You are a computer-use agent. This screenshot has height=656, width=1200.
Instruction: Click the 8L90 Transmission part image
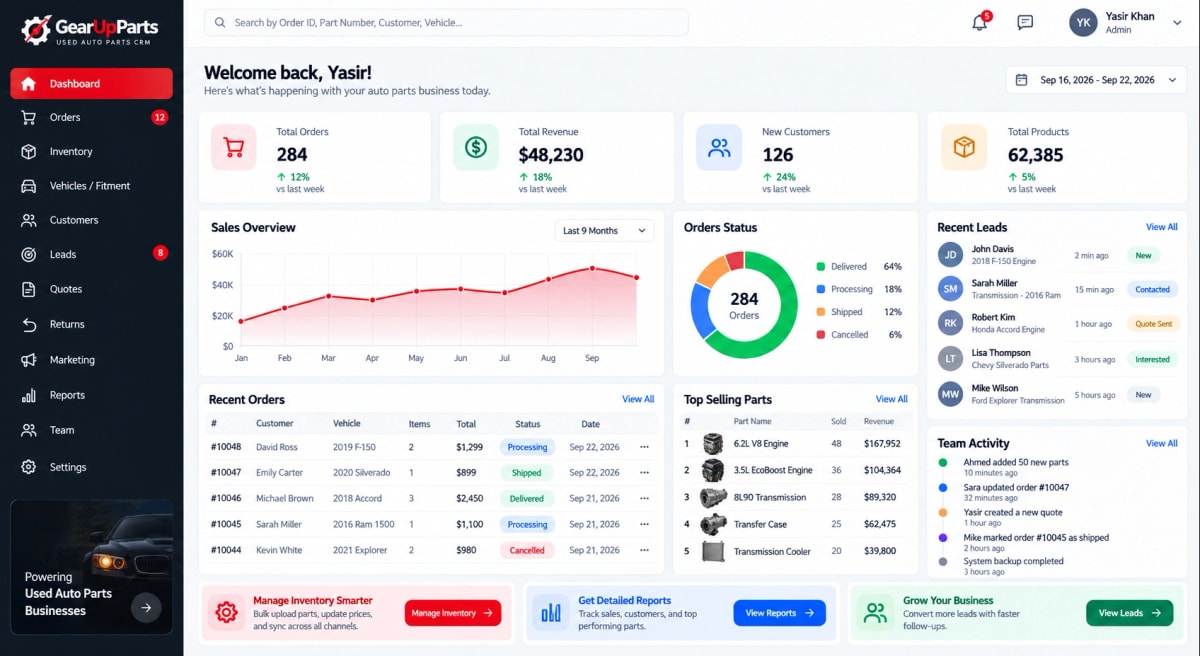click(x=713, y=497)
